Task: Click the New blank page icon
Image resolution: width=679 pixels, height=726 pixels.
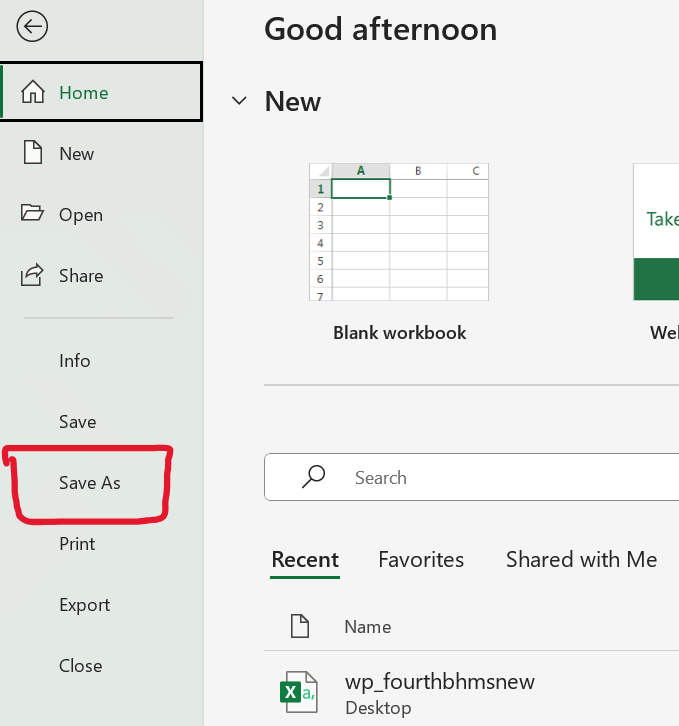Action: click(33, 153)
